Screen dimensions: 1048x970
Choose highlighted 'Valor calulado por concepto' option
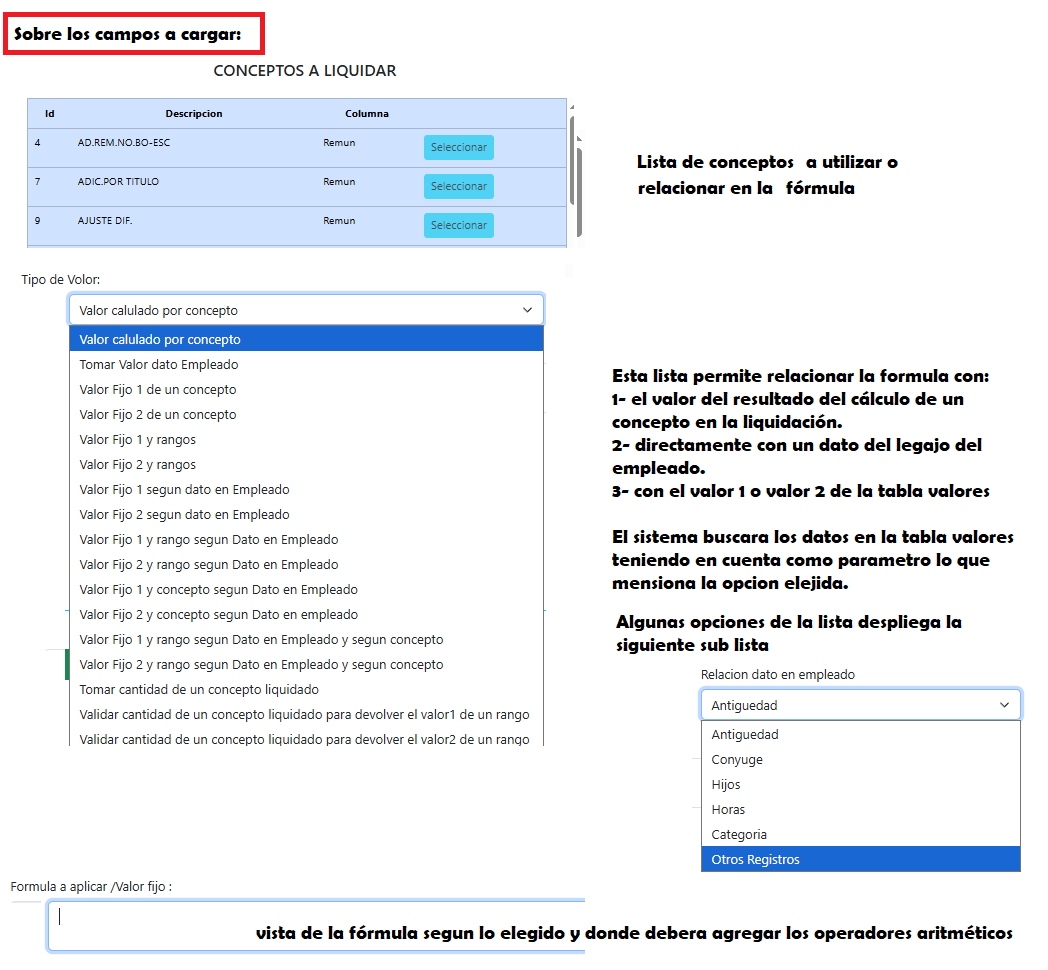306,339
